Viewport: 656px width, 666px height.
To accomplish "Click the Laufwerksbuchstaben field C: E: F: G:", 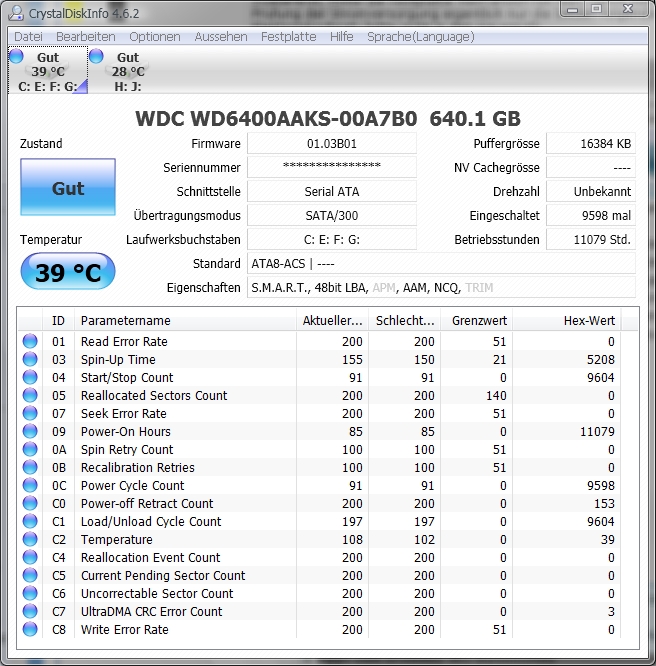I will coord(332,240).
